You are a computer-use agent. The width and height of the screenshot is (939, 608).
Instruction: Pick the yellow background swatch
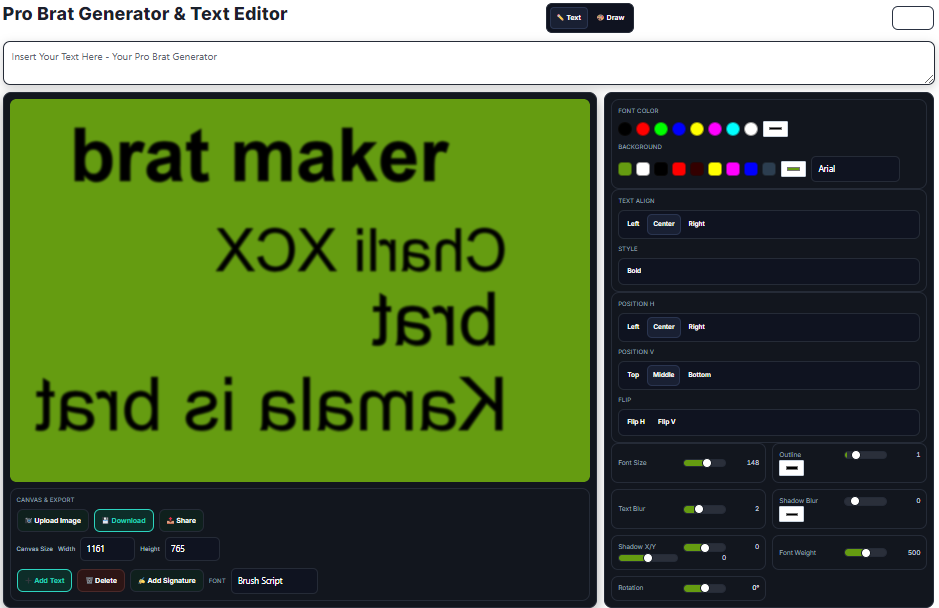[x=715, y=169]
